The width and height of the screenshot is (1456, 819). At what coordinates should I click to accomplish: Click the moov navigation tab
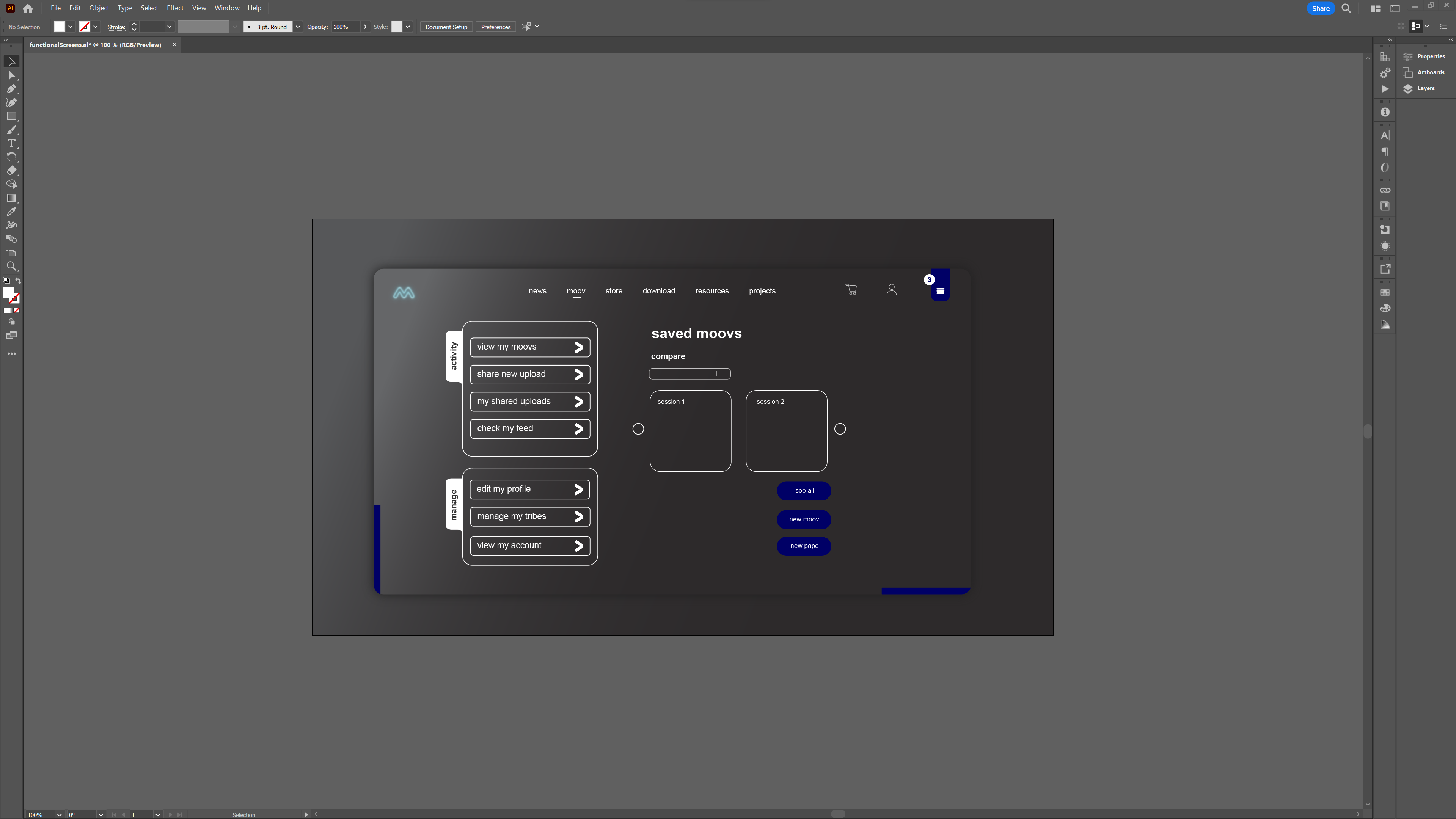[576, 291]
